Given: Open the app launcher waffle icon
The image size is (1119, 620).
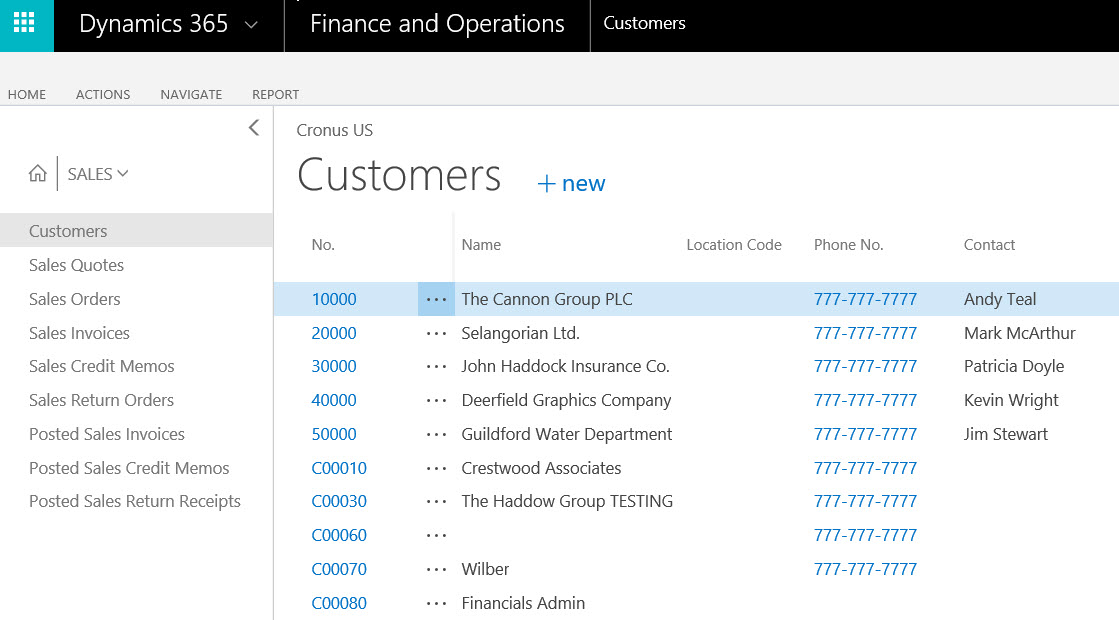Looking at the screenshot, I should click(26, 25).
